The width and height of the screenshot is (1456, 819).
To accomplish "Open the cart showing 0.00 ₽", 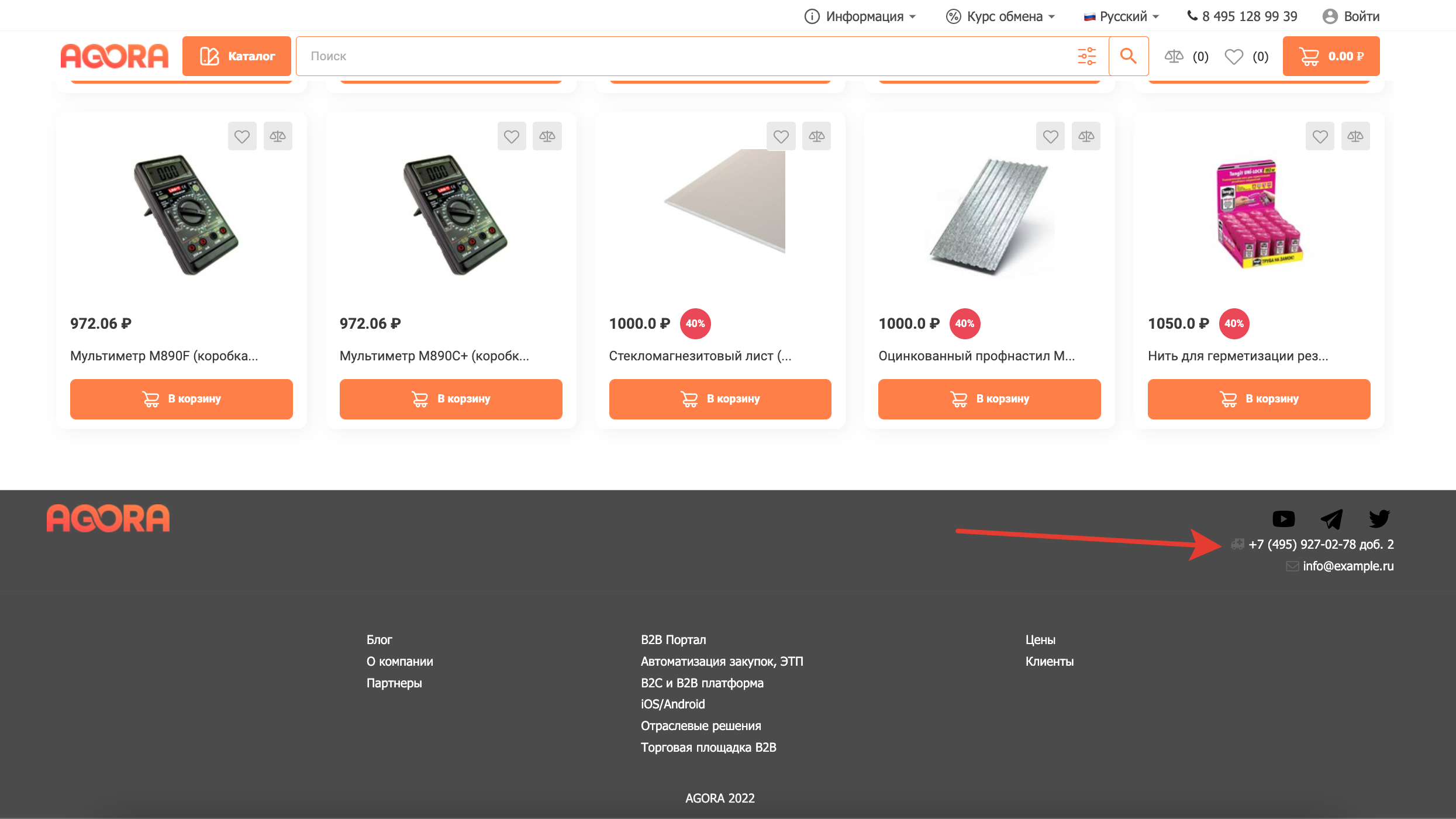I will [1331, 56].
